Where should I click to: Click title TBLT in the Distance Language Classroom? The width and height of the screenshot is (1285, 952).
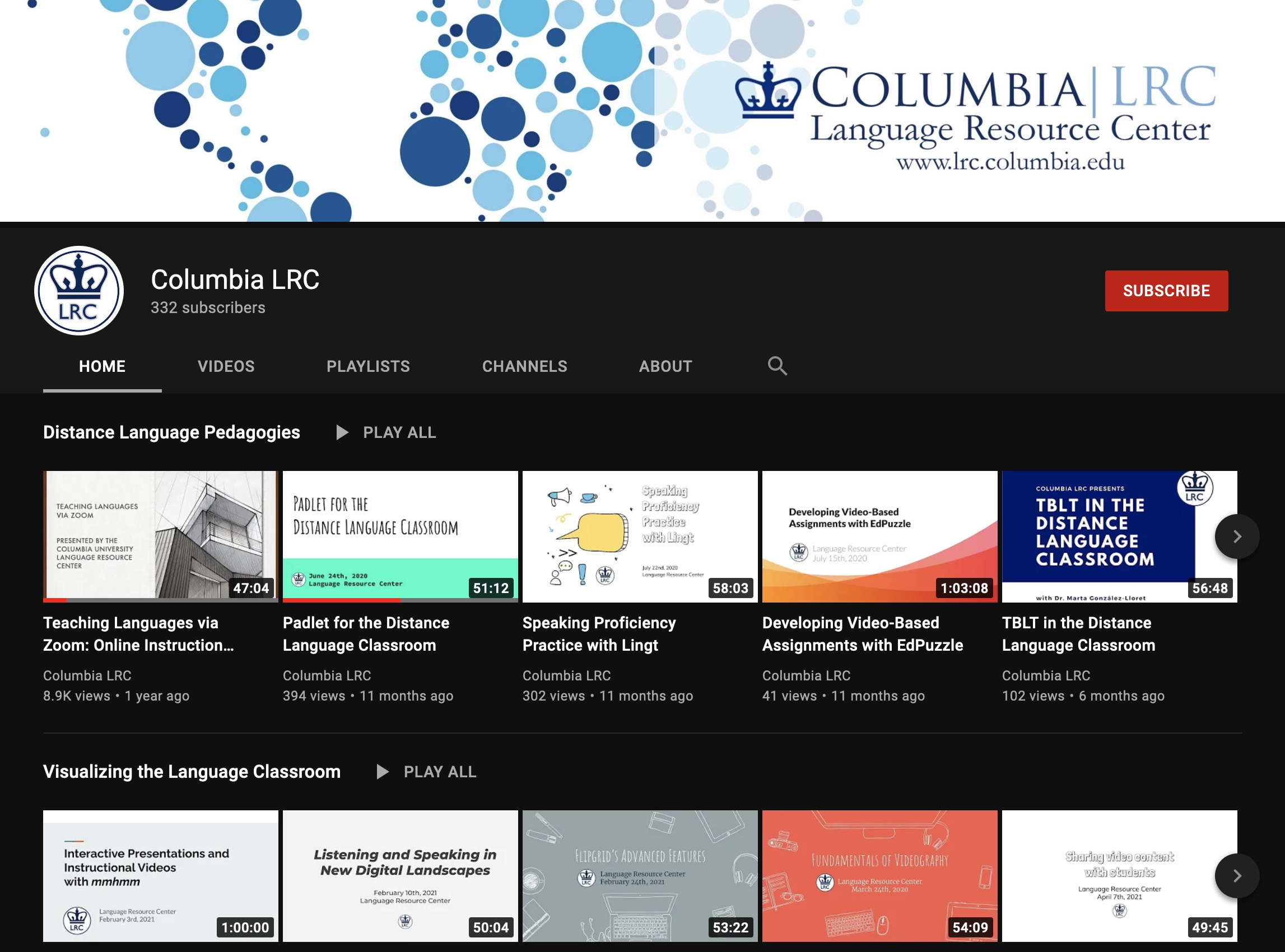point(1079,634)
